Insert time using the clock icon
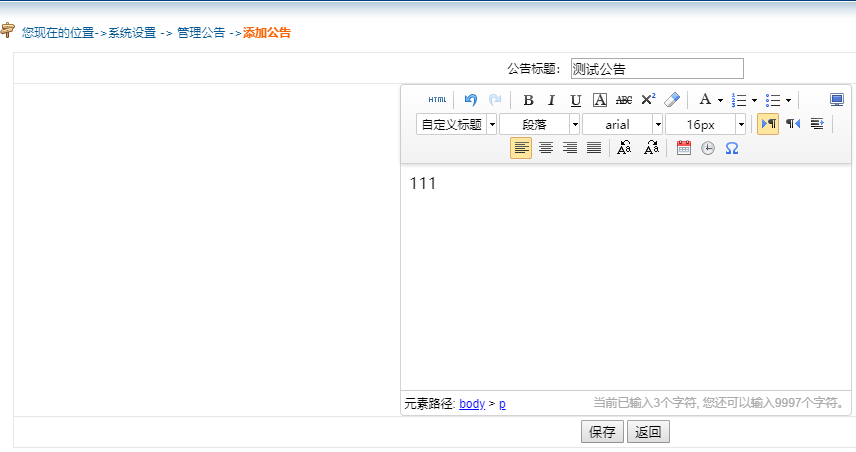This screenshot has height=452, width=856. (708, 148)
